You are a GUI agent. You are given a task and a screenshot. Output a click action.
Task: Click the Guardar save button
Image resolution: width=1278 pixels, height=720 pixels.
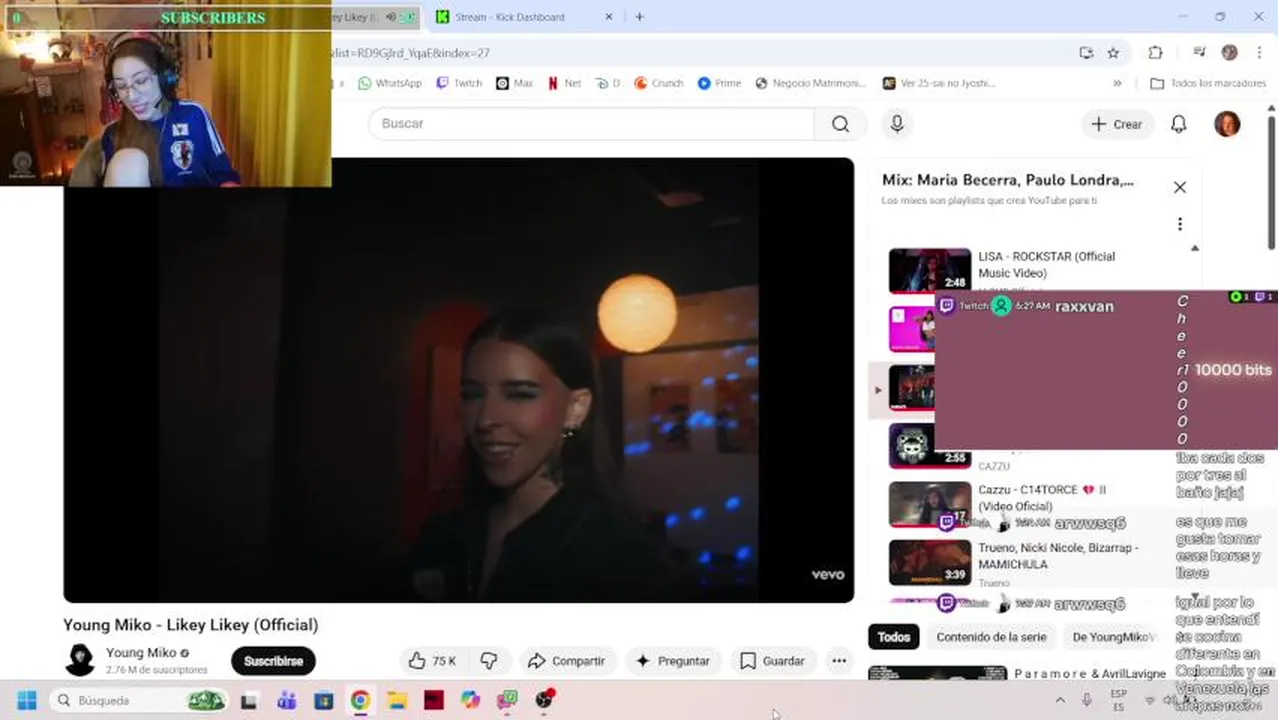(x=771, y=661)
